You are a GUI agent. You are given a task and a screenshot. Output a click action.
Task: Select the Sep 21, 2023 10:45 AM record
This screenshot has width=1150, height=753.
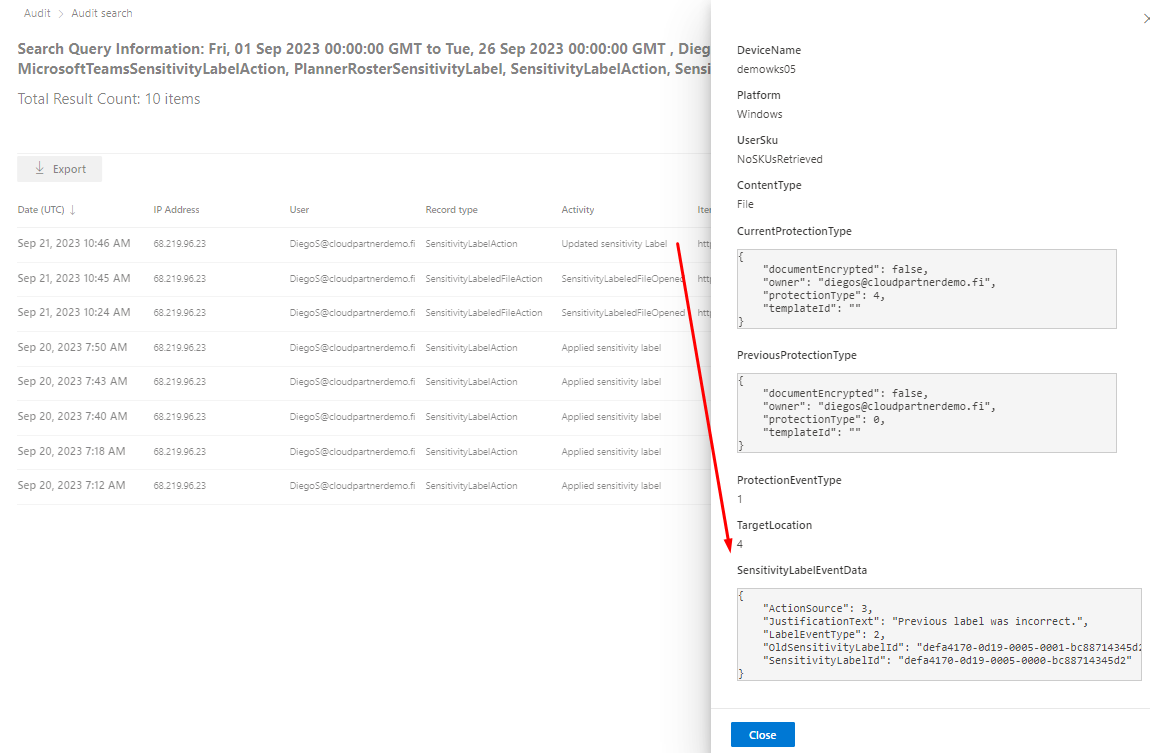click(74, 278)
